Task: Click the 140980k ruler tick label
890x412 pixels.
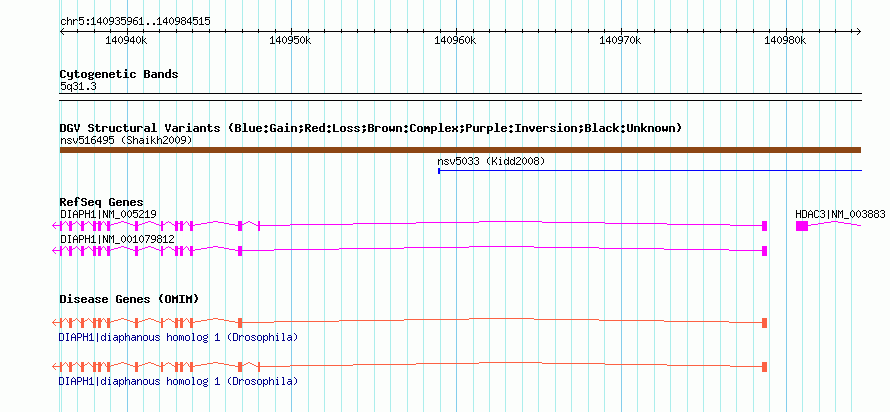Action: pyautogui.click(x=785, y=40)
